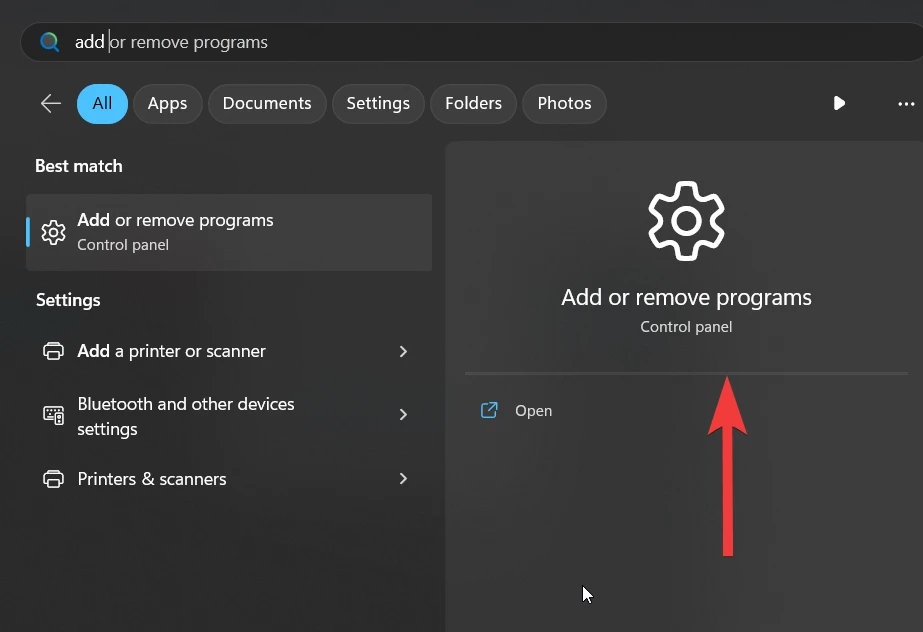Click the Bluetooth devices keyboard icon
This screenshot has height=632, width=923.
click(54, 415)
